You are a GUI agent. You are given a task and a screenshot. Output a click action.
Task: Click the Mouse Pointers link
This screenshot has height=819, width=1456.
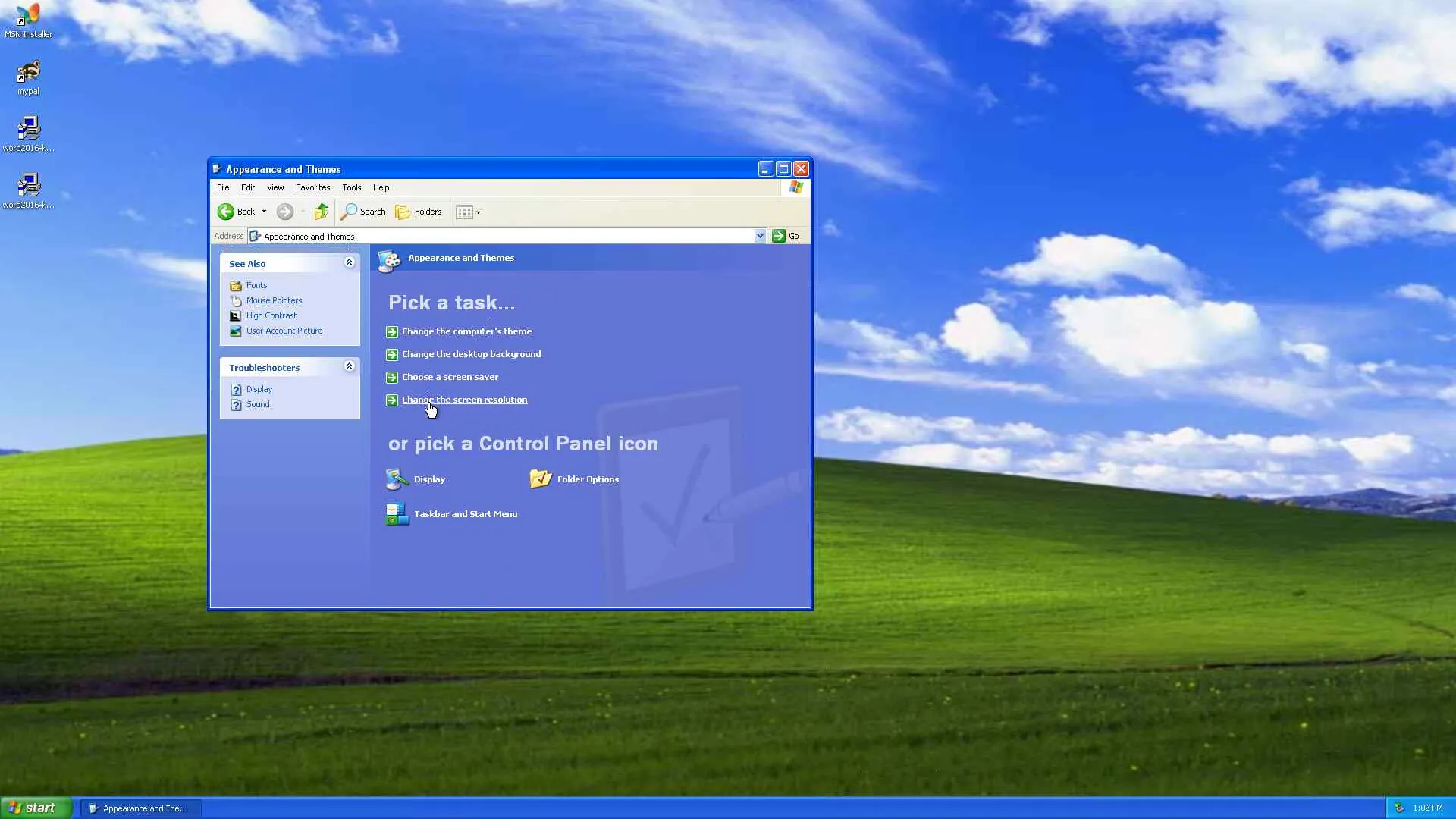click(274, 300)
